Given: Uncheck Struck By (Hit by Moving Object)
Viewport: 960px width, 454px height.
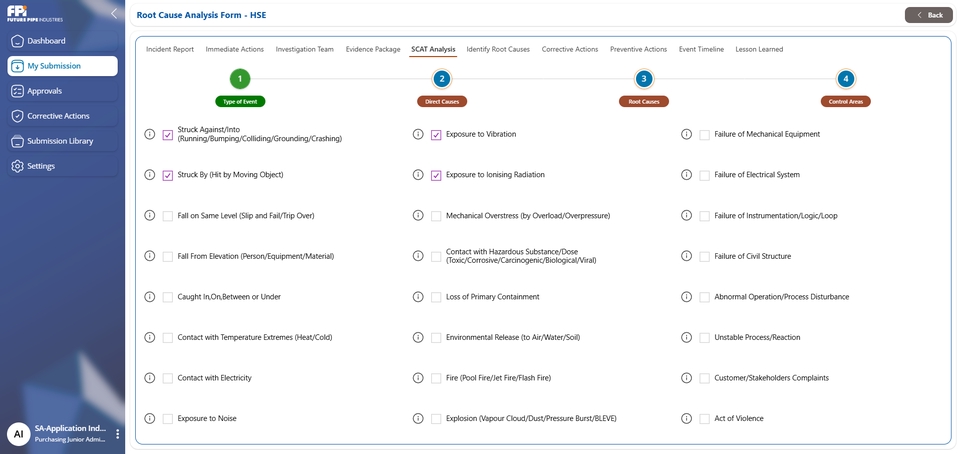Looking at the screenshot, I should (168, 175).
